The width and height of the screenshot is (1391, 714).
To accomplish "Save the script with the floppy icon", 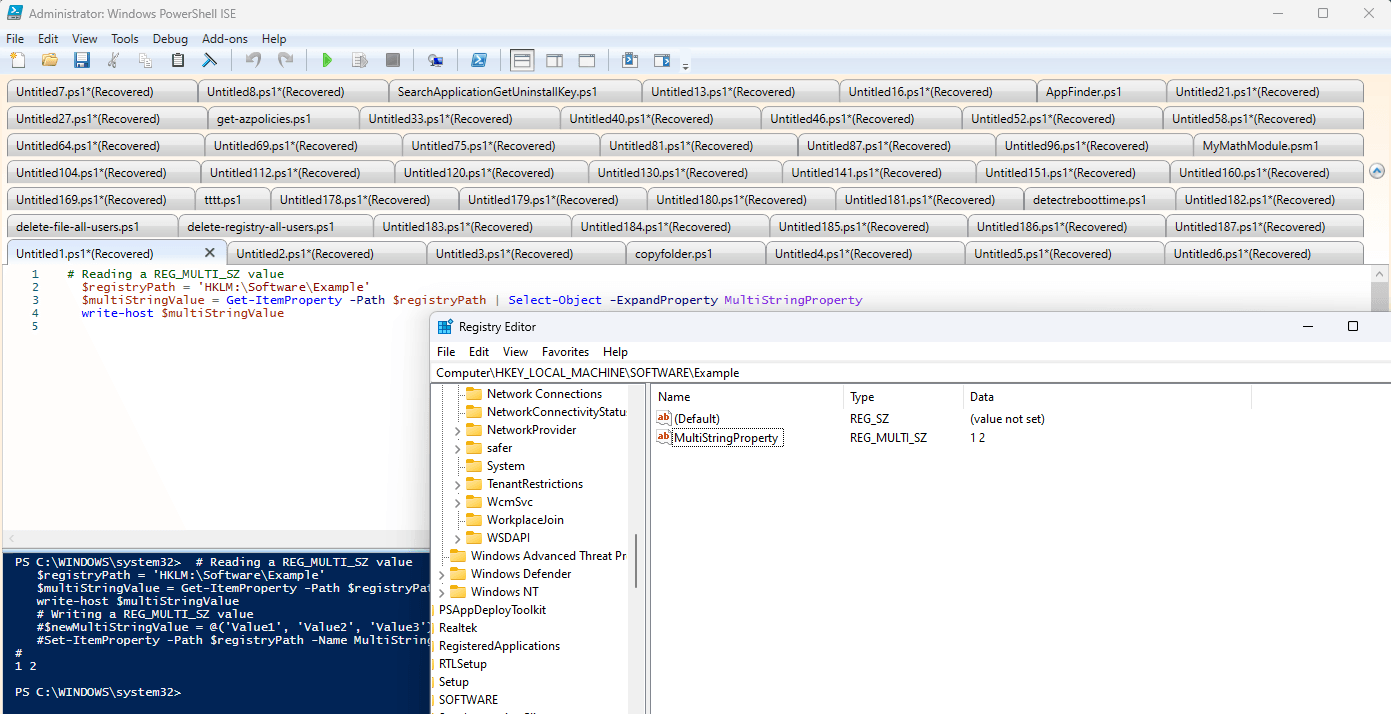I will click(x=81, y=60).
